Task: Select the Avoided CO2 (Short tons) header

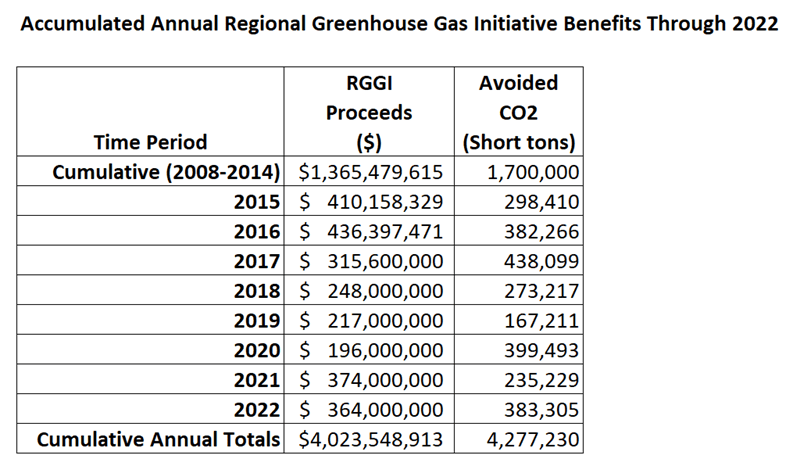Action: (519, 112)
